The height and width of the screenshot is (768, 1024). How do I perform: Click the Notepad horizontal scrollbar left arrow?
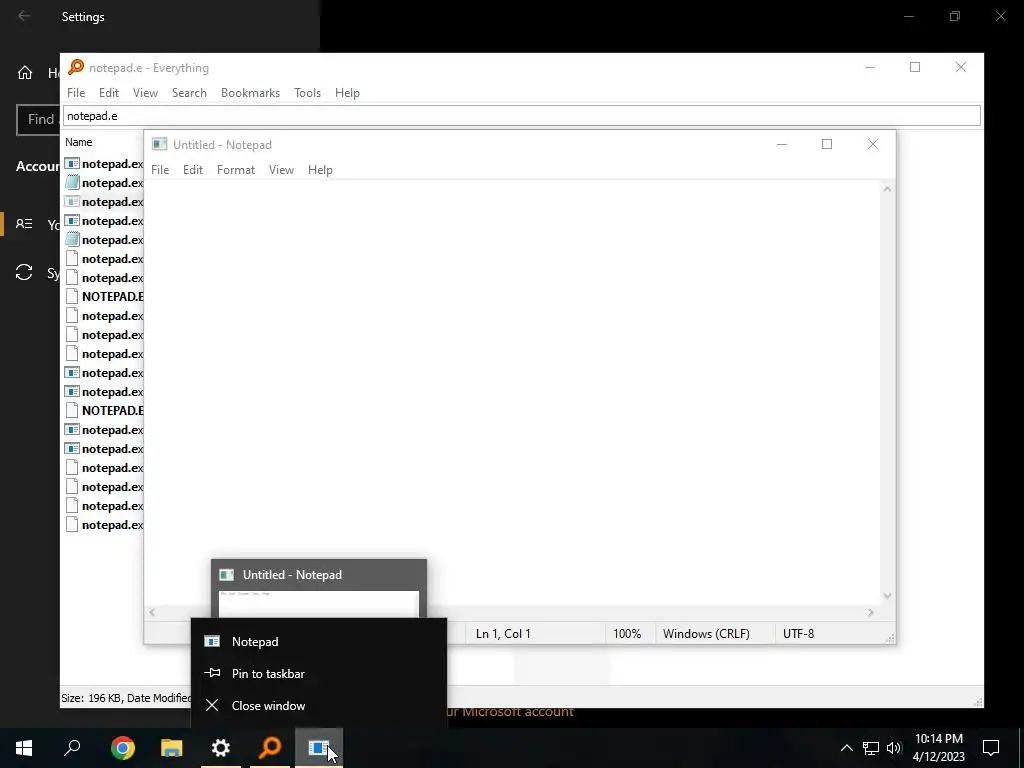pyautogui.click(x=152, y=613)
